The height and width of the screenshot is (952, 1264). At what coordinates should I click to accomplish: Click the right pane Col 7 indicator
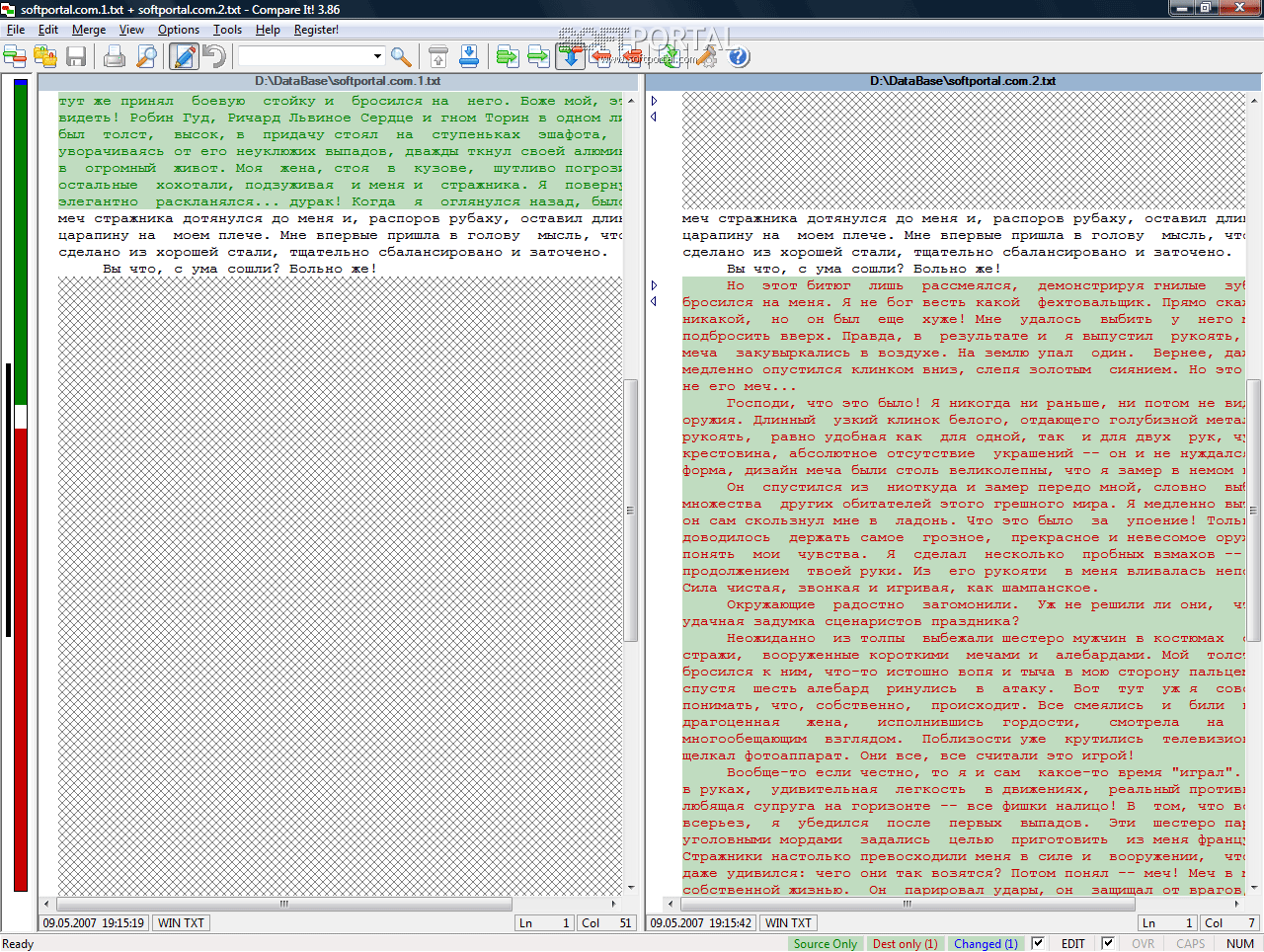[1229, 923]
